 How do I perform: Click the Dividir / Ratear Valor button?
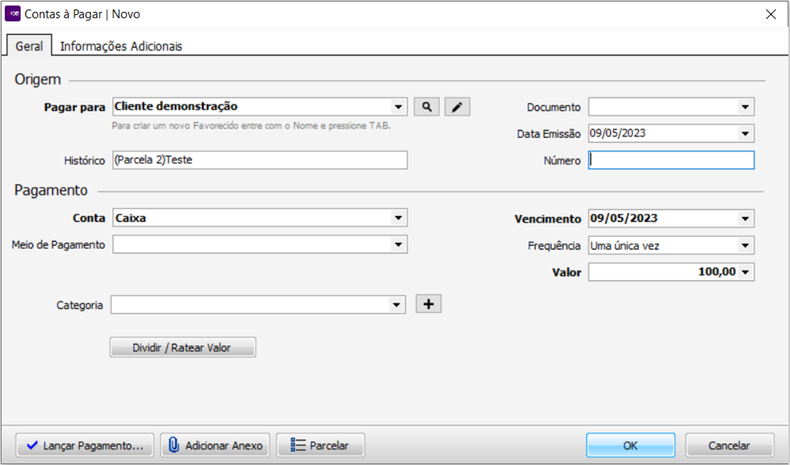tap(183, 347)
